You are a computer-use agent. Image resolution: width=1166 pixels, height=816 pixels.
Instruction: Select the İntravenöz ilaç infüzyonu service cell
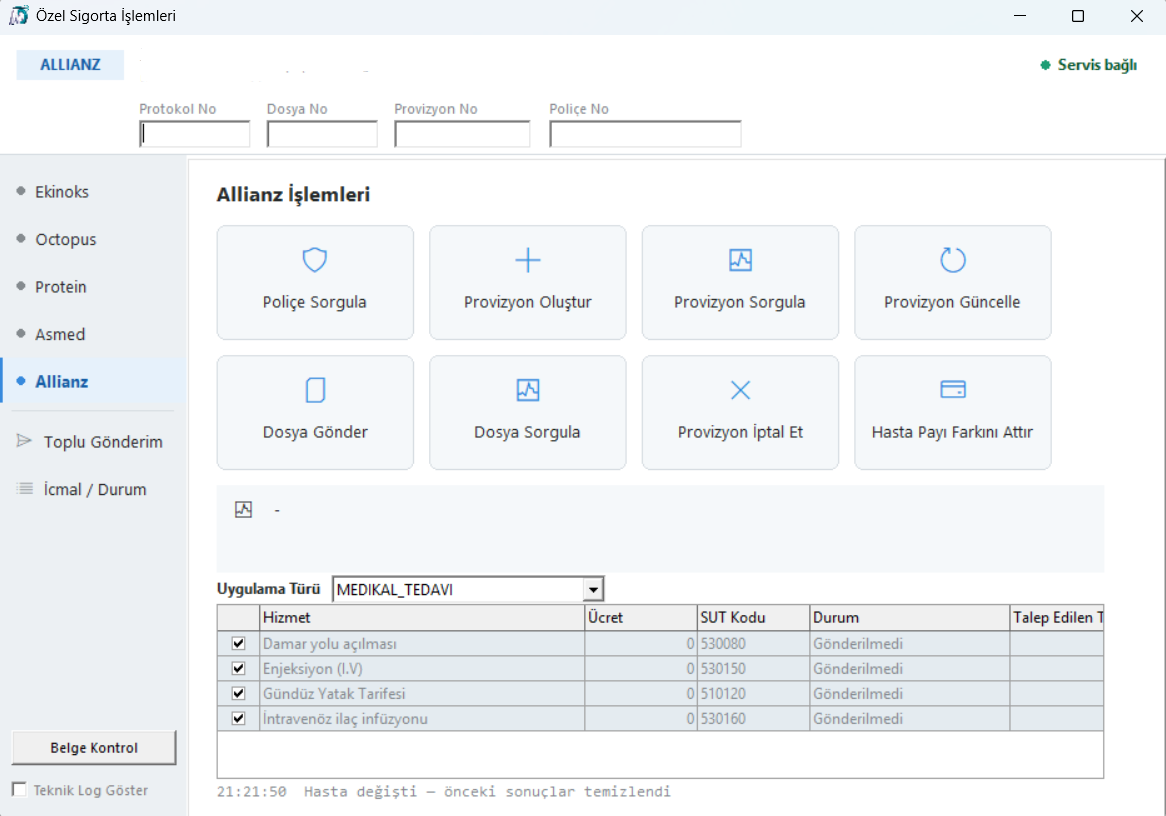click(x=422, y=719)
